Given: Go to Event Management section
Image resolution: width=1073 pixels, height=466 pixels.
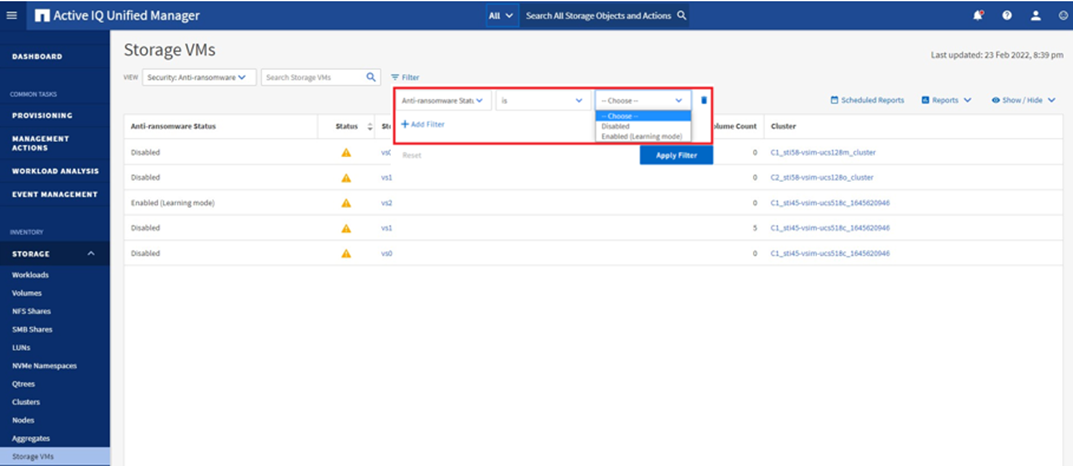Looking at the screenshot, I should tap(54, 194).
